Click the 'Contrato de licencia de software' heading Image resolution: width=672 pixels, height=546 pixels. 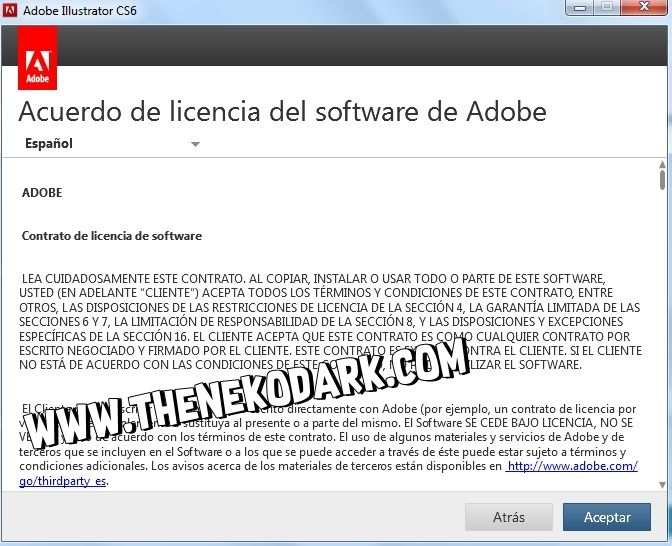click(112, 236)
